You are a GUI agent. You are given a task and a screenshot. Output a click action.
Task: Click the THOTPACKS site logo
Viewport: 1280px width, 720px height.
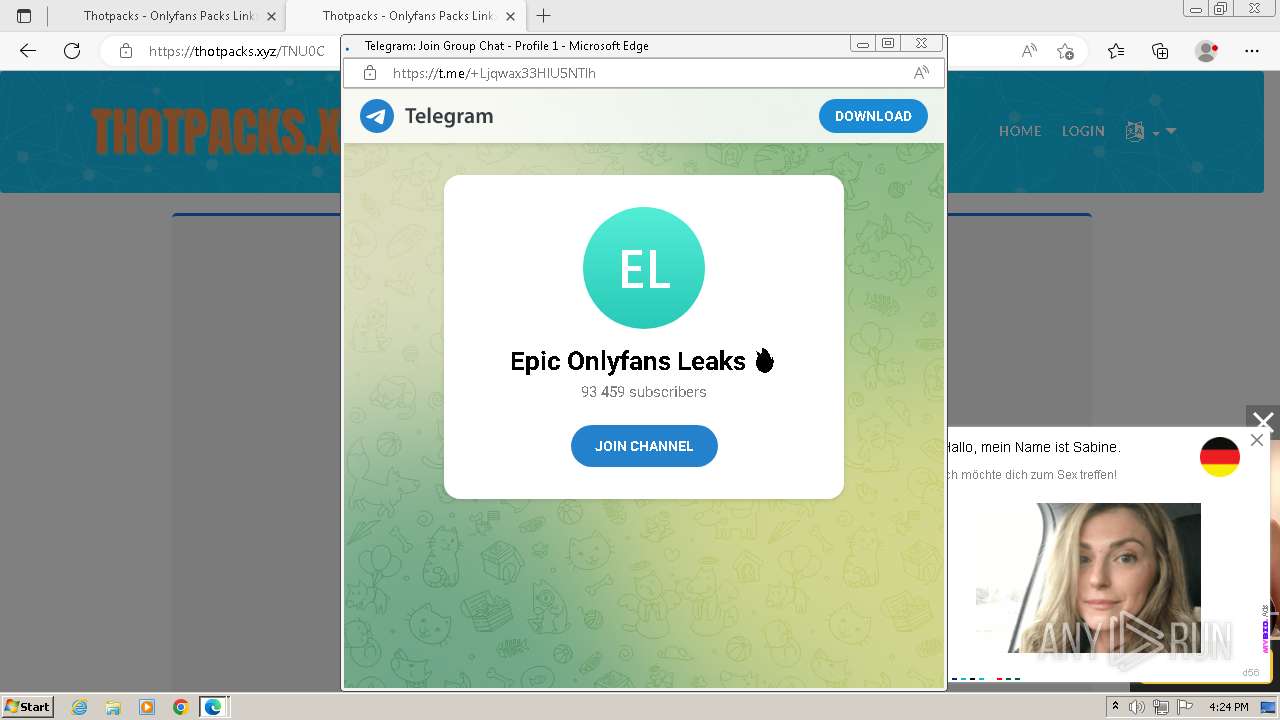point(215,131)
